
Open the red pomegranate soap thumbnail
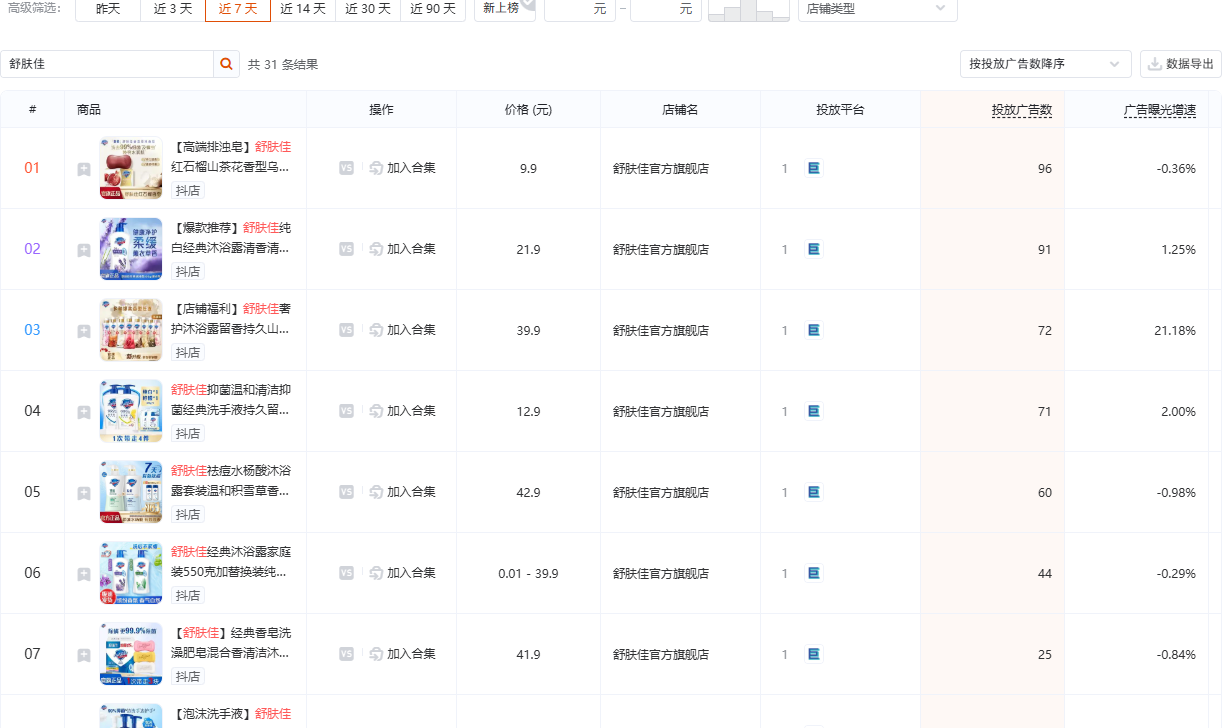[131, 168]
